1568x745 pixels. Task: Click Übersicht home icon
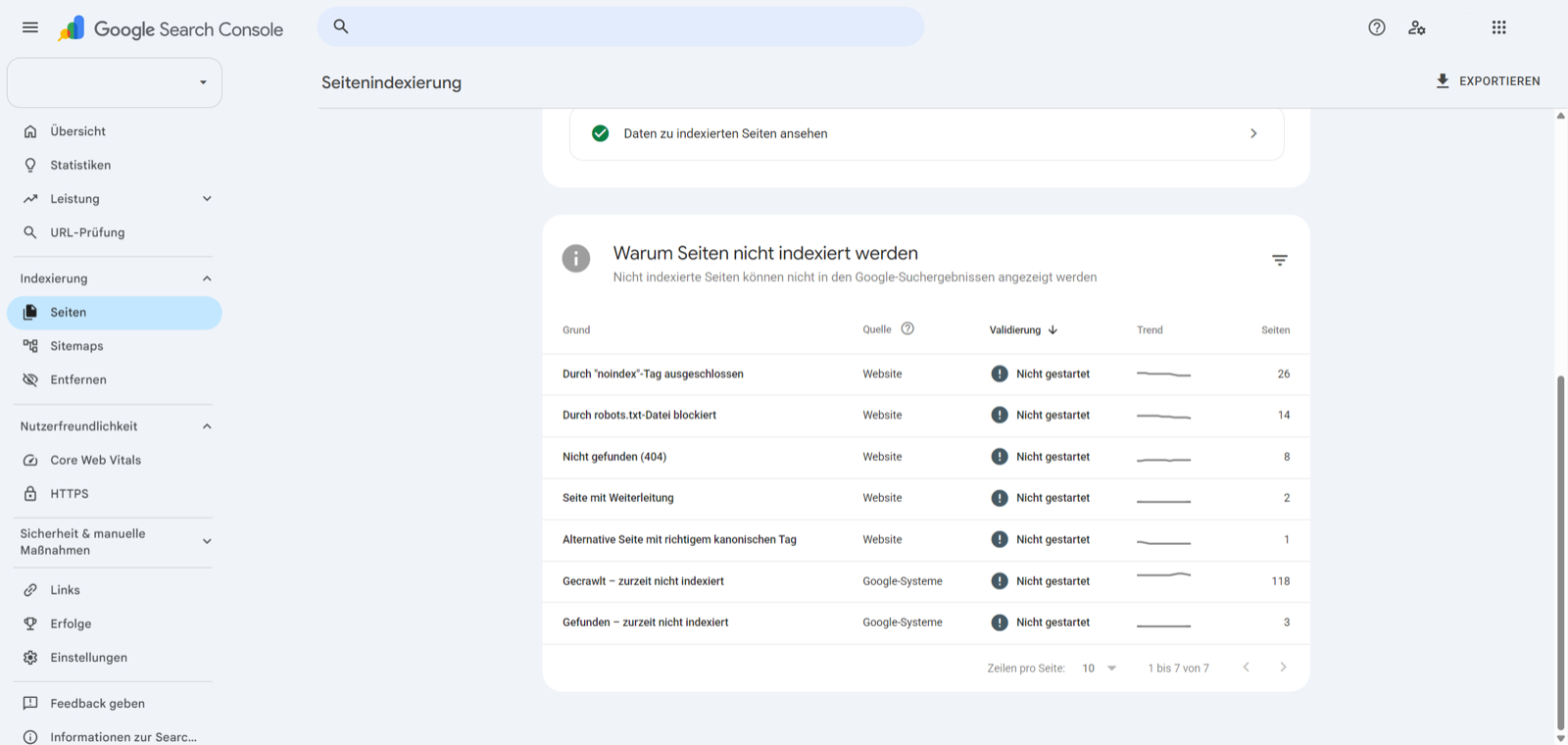pos(30,131)
